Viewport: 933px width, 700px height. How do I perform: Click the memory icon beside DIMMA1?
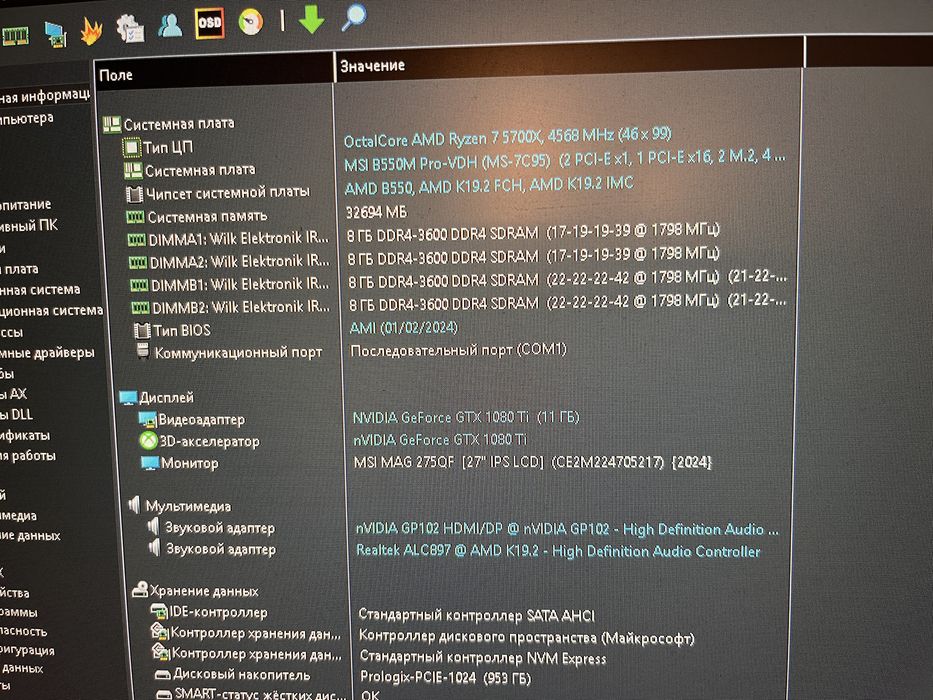[x=136, y=239]
